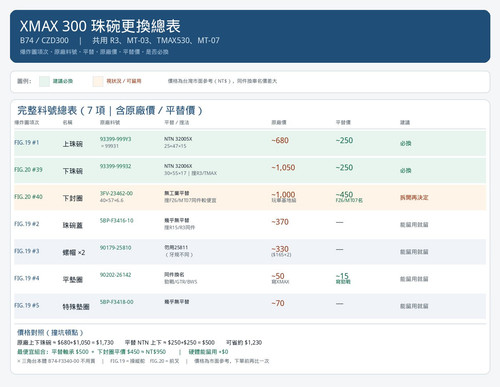The width and height of the screenshot is (500, 387).
Task: Click part number 93399-999Y3
Action: coord(115,139)
